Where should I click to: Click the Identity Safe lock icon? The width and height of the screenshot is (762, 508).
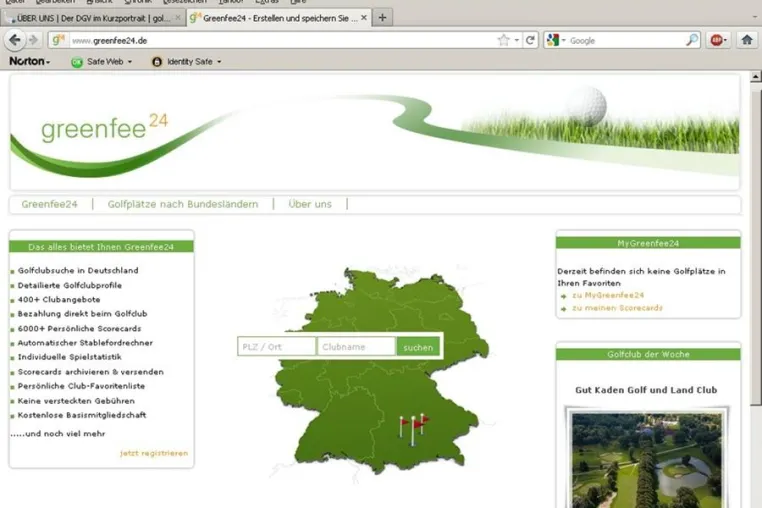click(156, 62)
